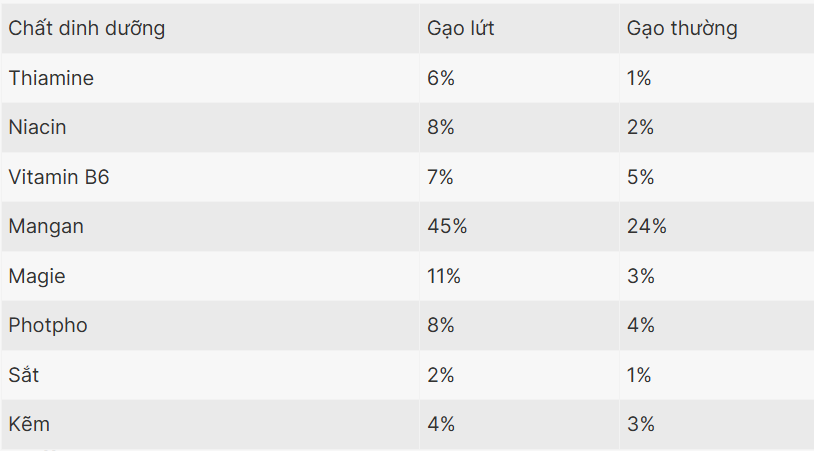Image resolution: width=814 pixels, height=451 pixels.
Task: Click Vitamin B6's 7% value
Action: (441, 177)
